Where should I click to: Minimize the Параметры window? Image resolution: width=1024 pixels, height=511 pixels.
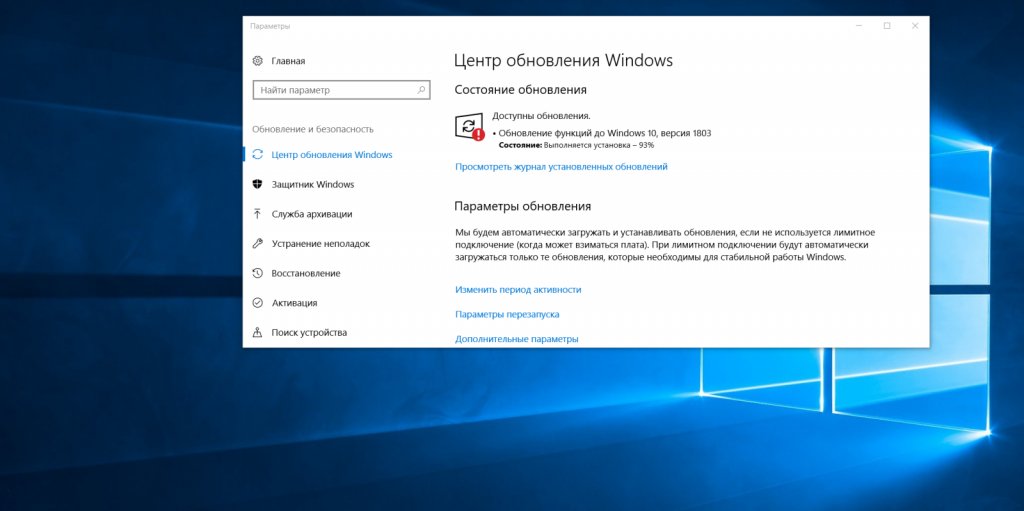858,26
